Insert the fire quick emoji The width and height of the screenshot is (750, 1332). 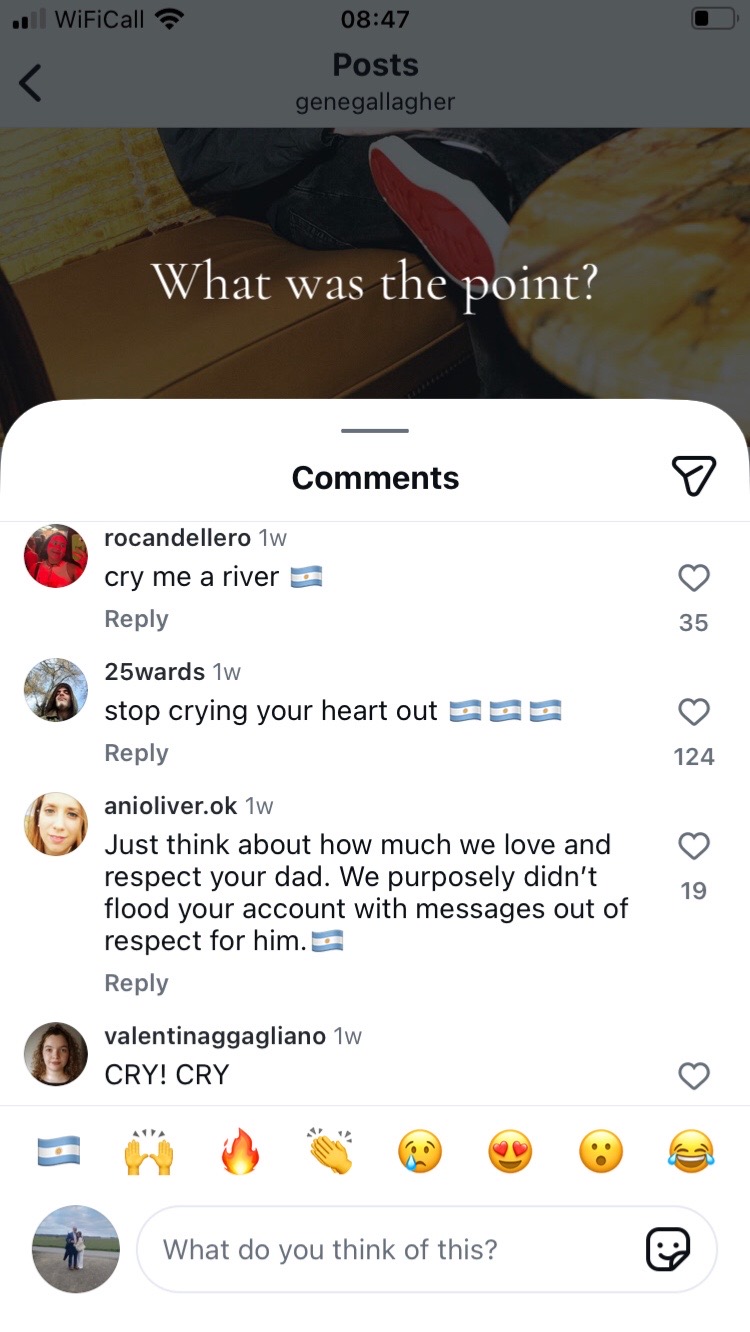[240, 1152]
